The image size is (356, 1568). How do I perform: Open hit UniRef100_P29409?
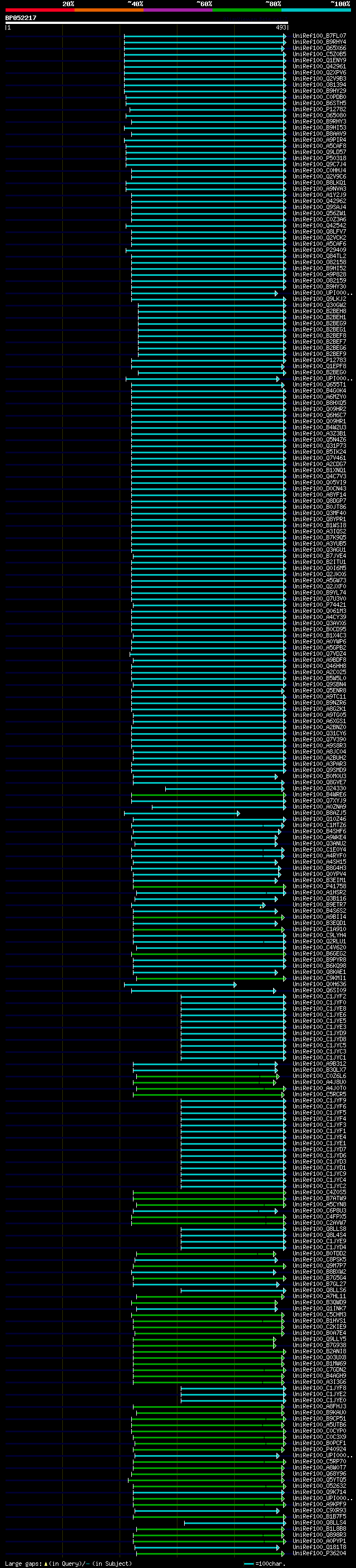click(319, 250)
